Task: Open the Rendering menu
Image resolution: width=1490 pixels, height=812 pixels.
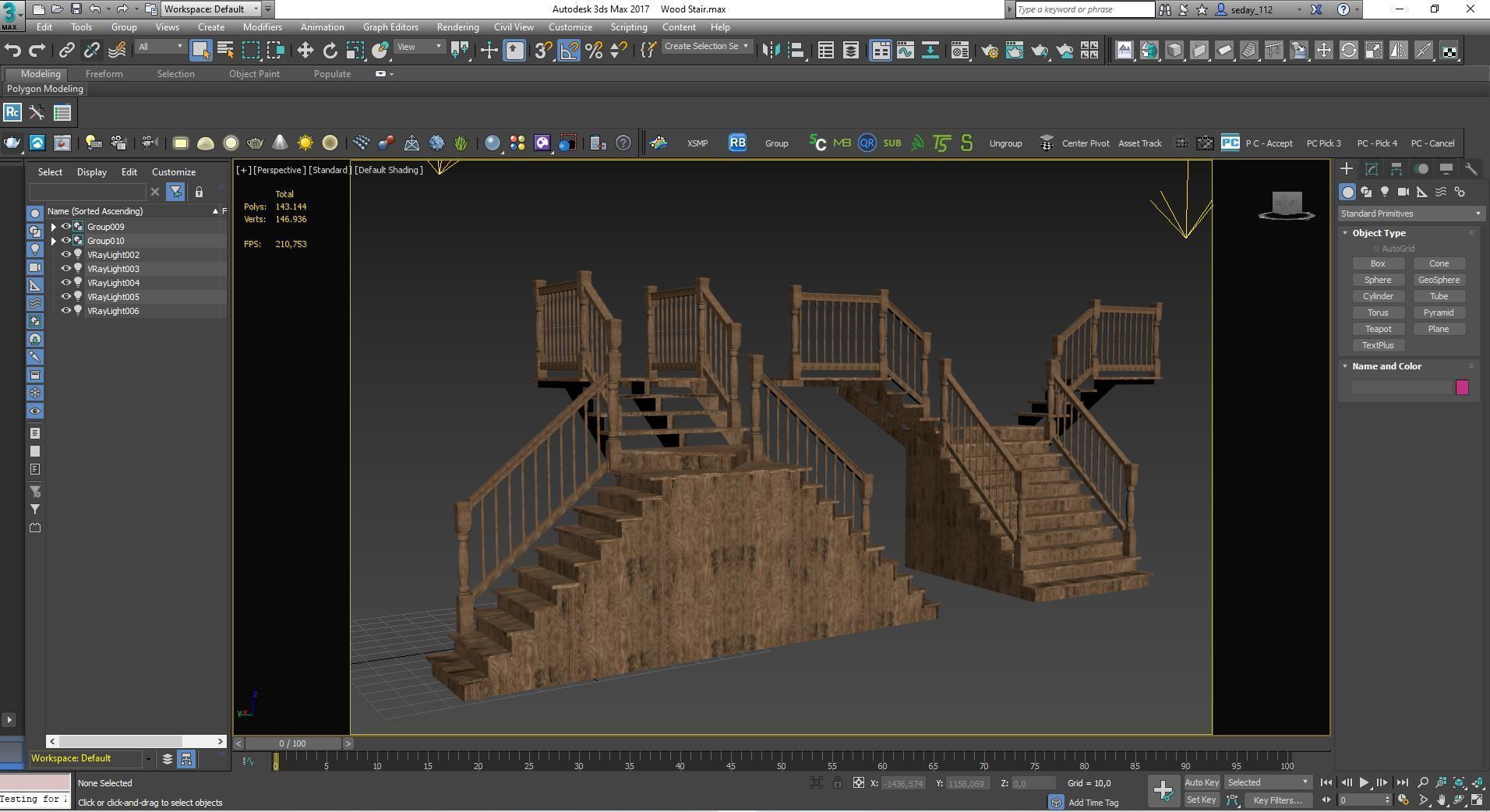Action: (x=457, y=26)
